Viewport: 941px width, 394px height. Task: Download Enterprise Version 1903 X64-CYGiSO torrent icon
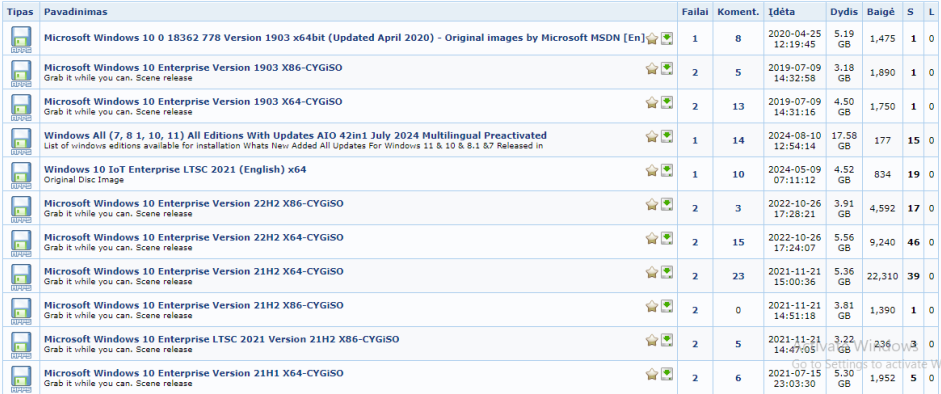667,102
